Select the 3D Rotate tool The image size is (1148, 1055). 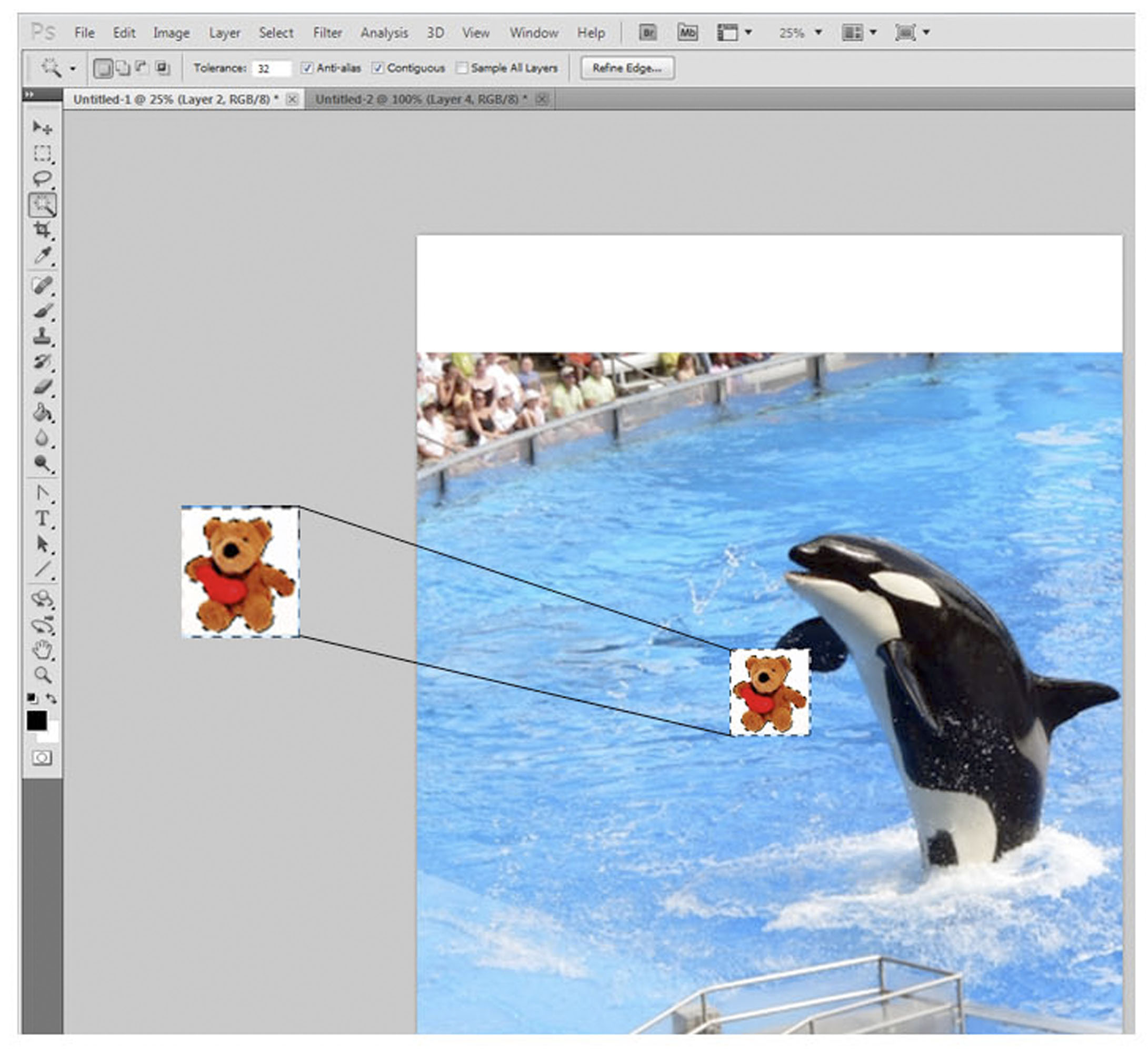(x=42, y=599)
